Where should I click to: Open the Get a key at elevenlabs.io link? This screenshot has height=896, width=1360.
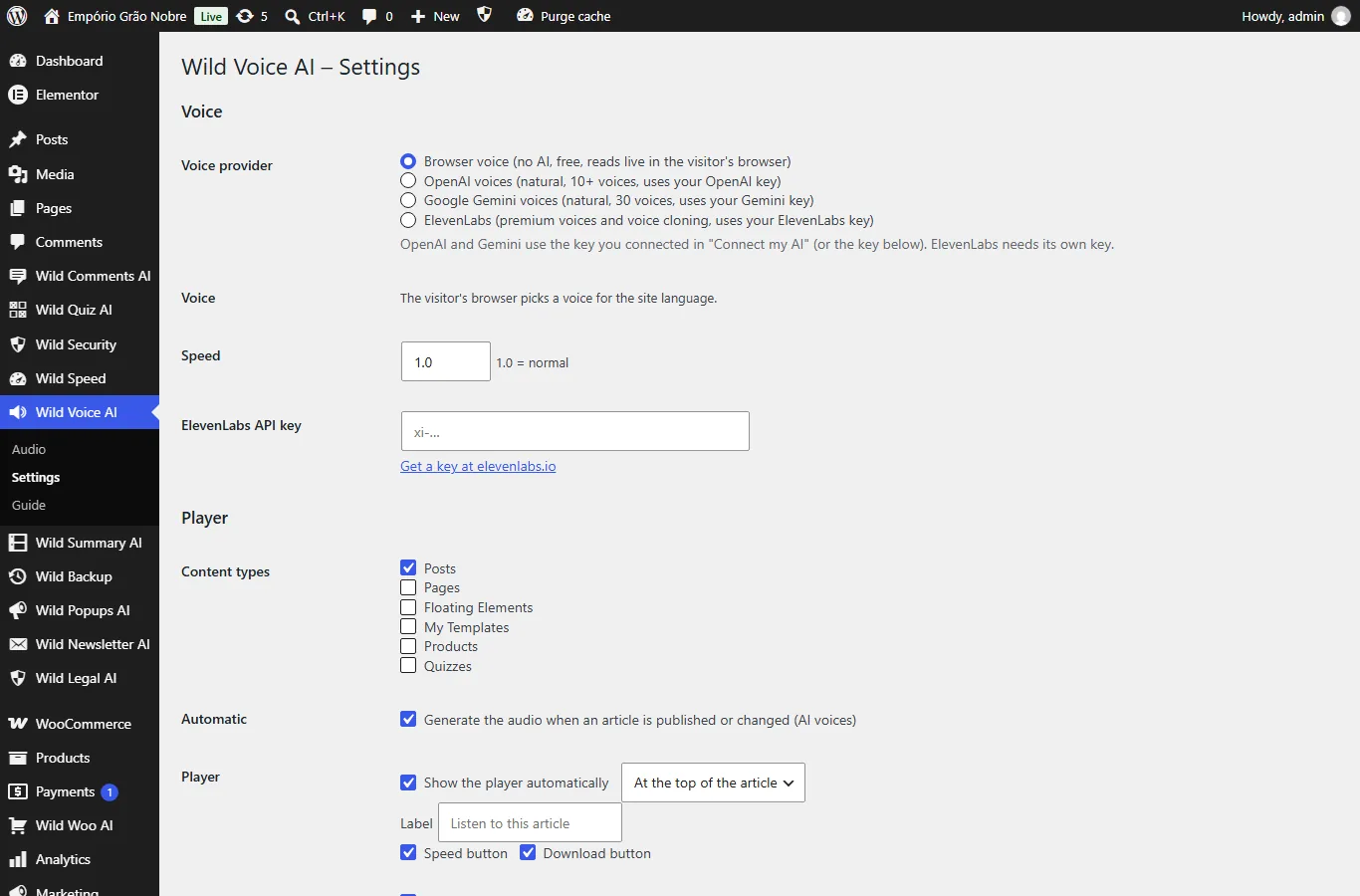click(478, 466)
